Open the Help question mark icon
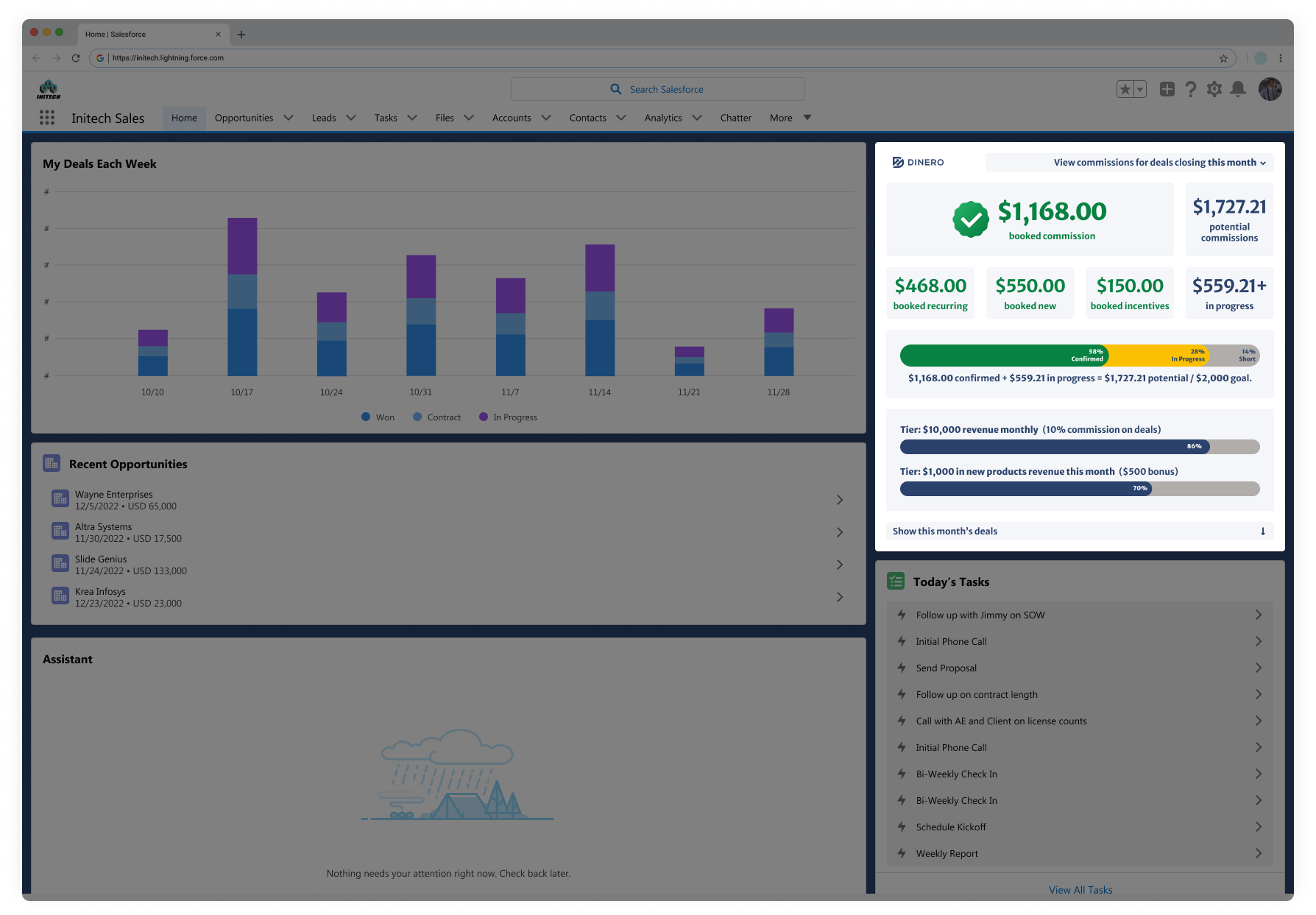 1191,89
